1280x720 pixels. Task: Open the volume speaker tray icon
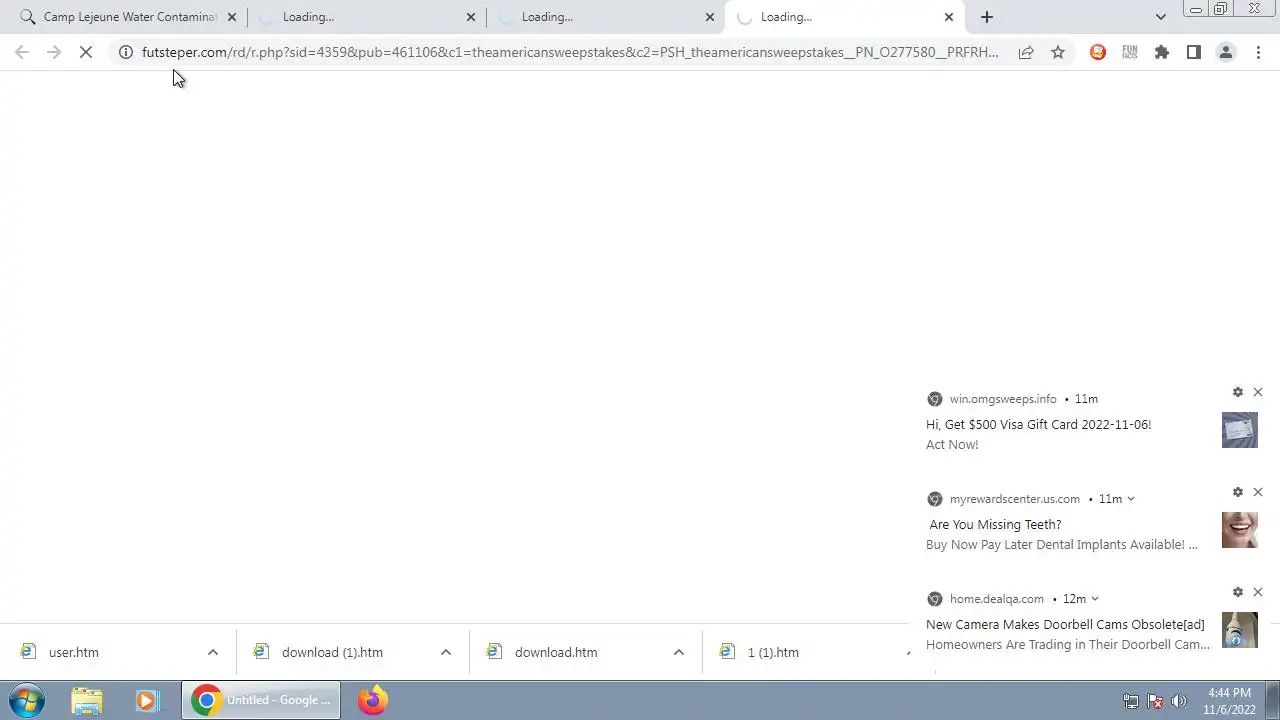point(1178,701)
